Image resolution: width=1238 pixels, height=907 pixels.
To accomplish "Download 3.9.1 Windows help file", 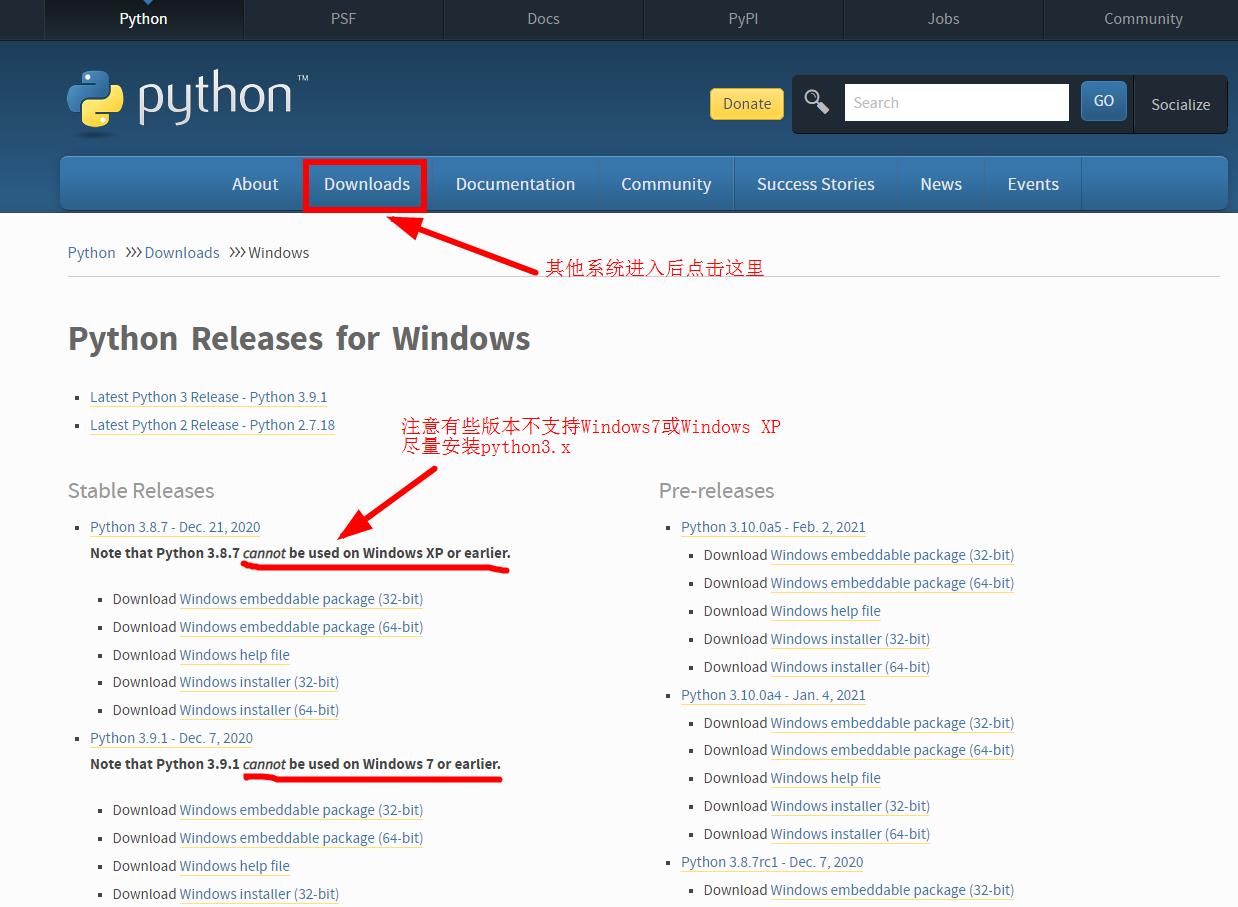I will [235, 866].
